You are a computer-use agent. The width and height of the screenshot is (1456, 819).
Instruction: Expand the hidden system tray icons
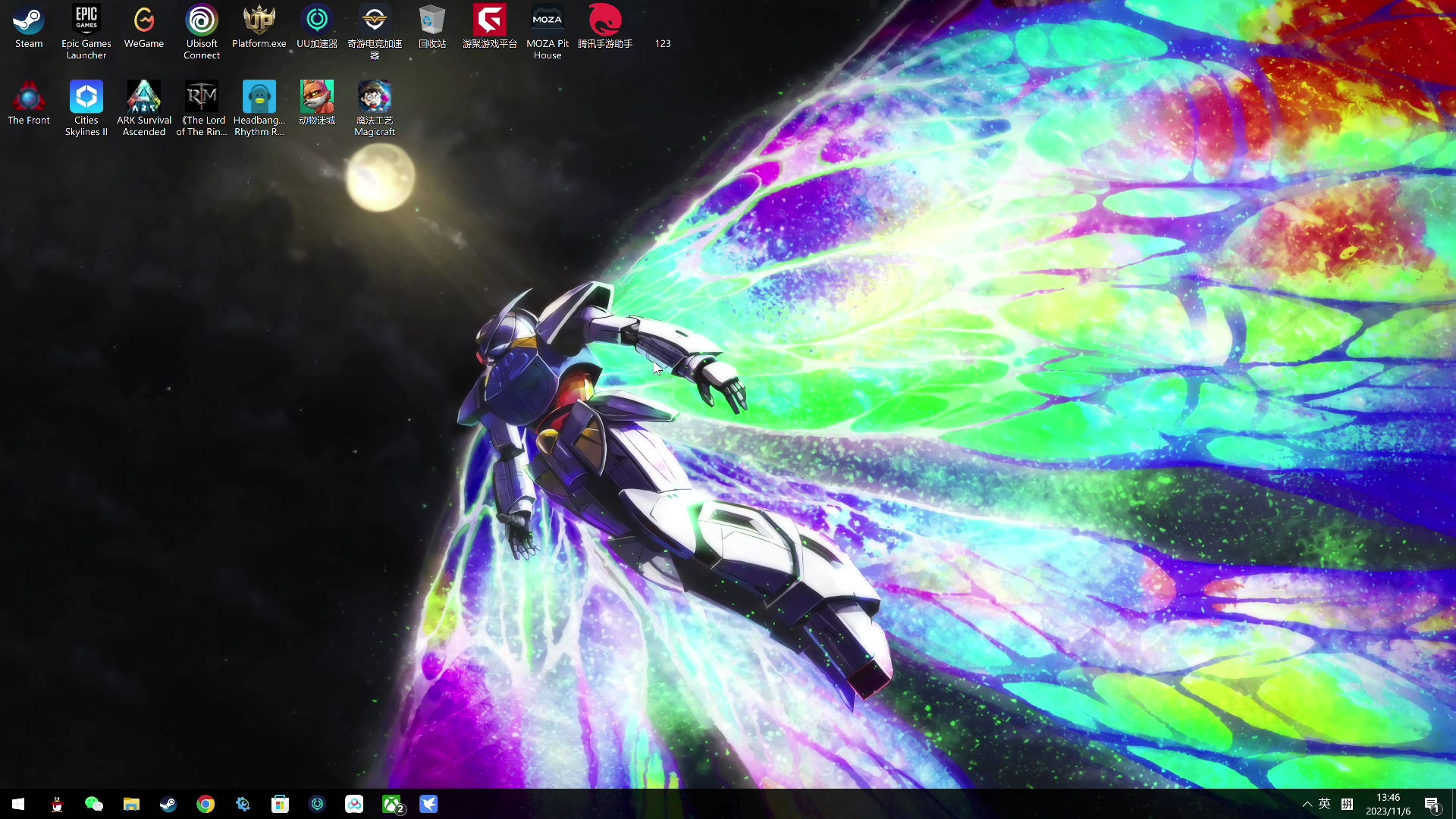(x=1307, y=805)
